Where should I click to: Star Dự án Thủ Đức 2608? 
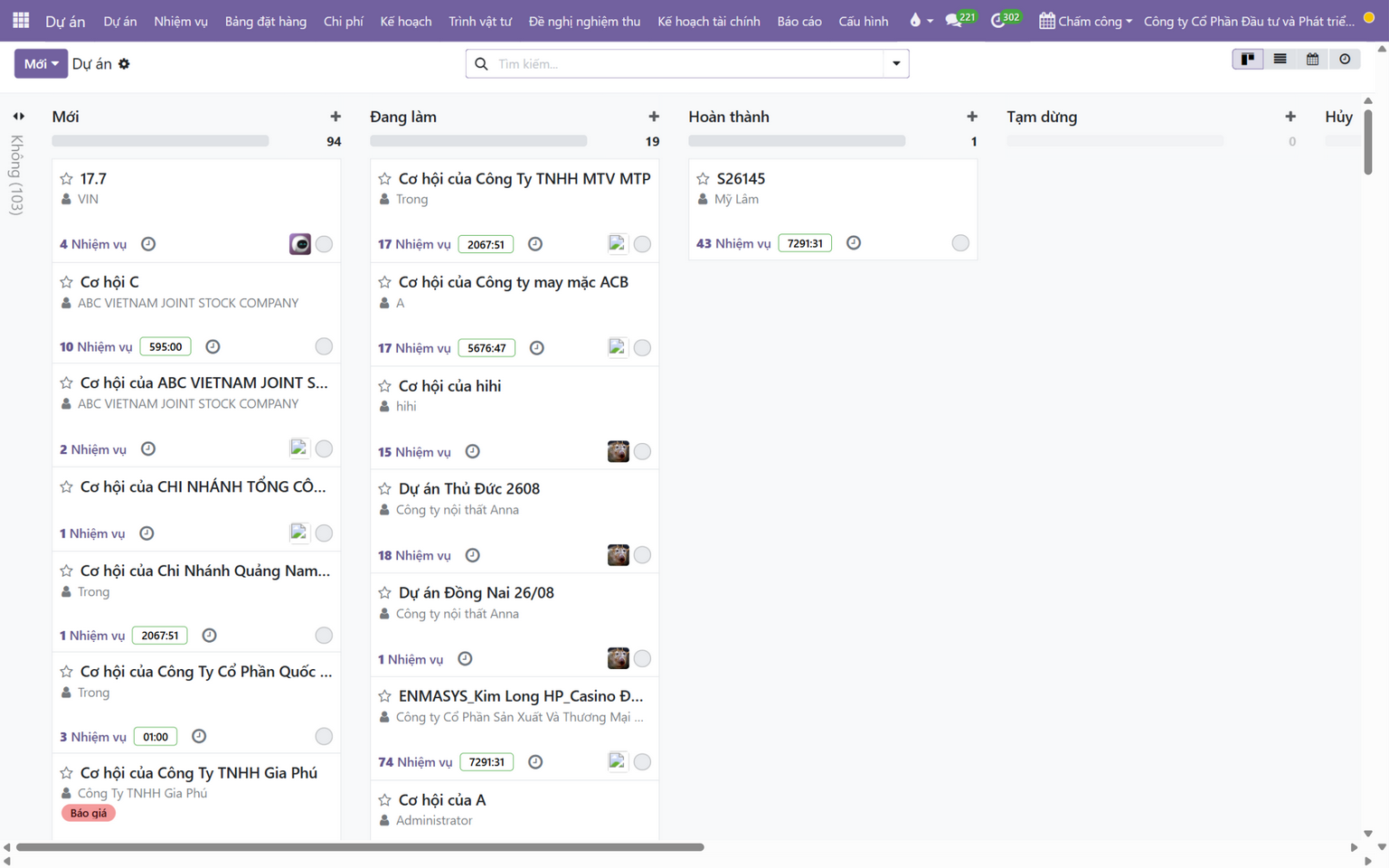click(384, 489)
